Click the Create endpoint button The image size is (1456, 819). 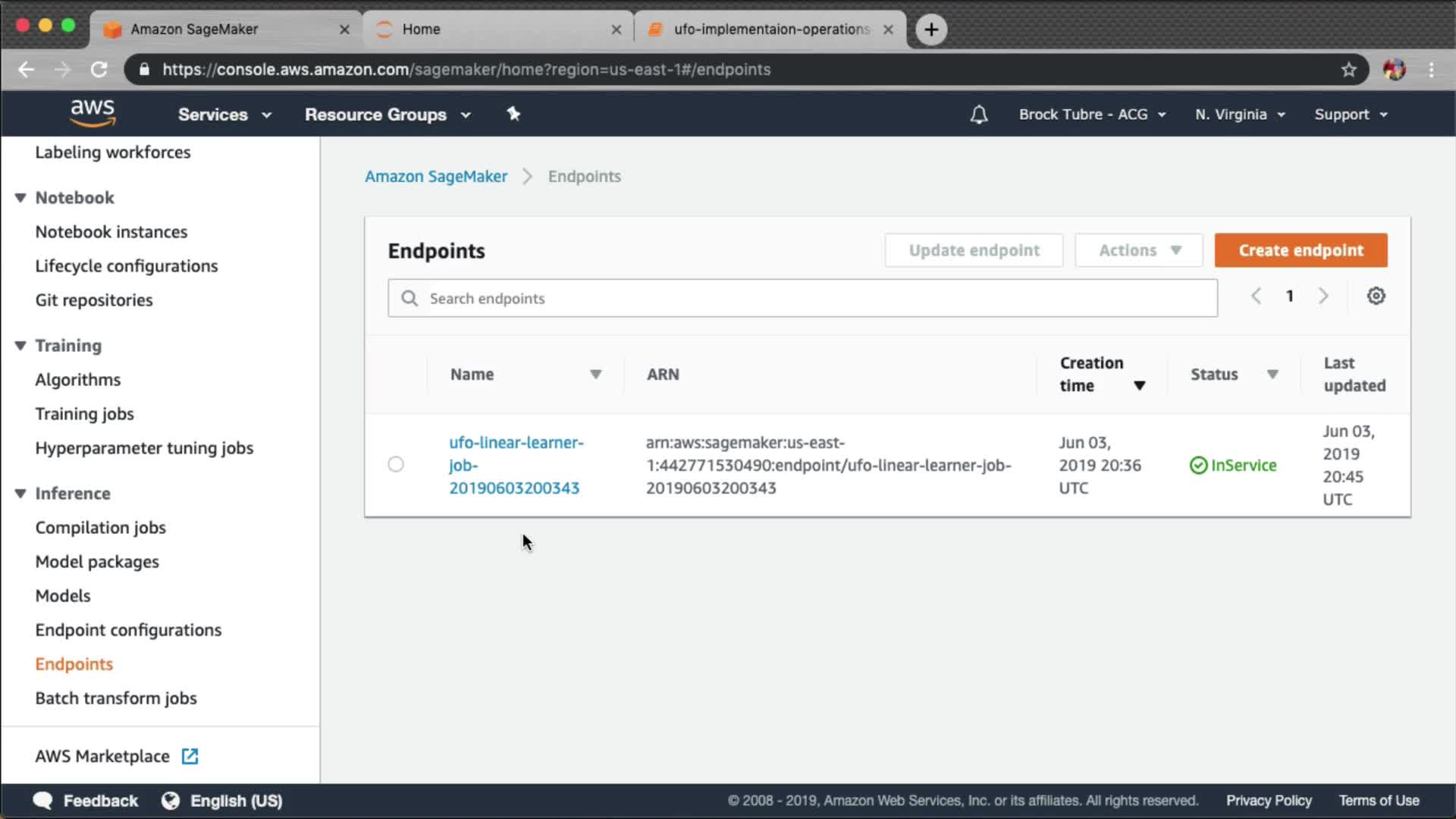coord(1301,250)
